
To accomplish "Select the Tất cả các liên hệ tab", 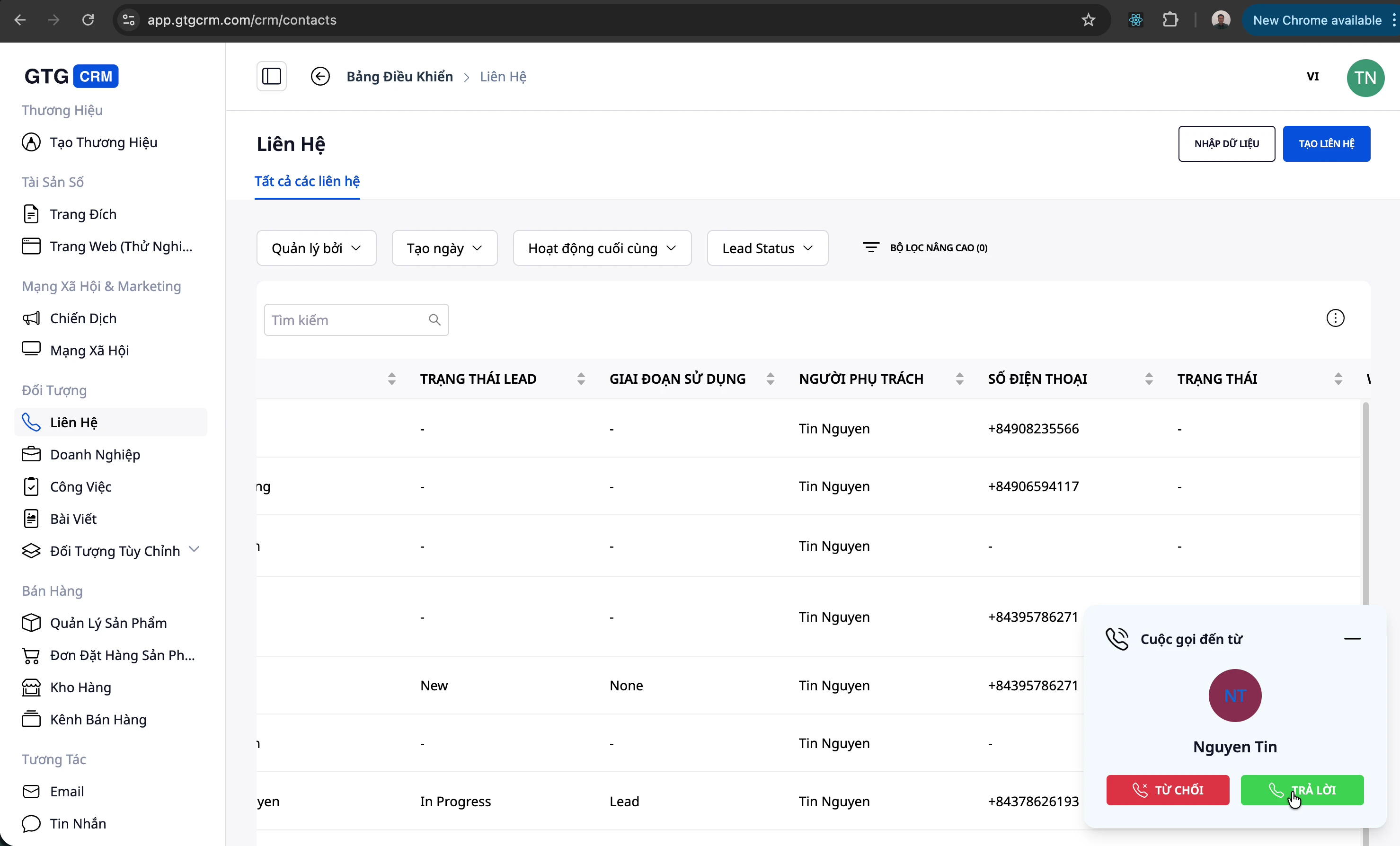I will click(x=307, y=181).
